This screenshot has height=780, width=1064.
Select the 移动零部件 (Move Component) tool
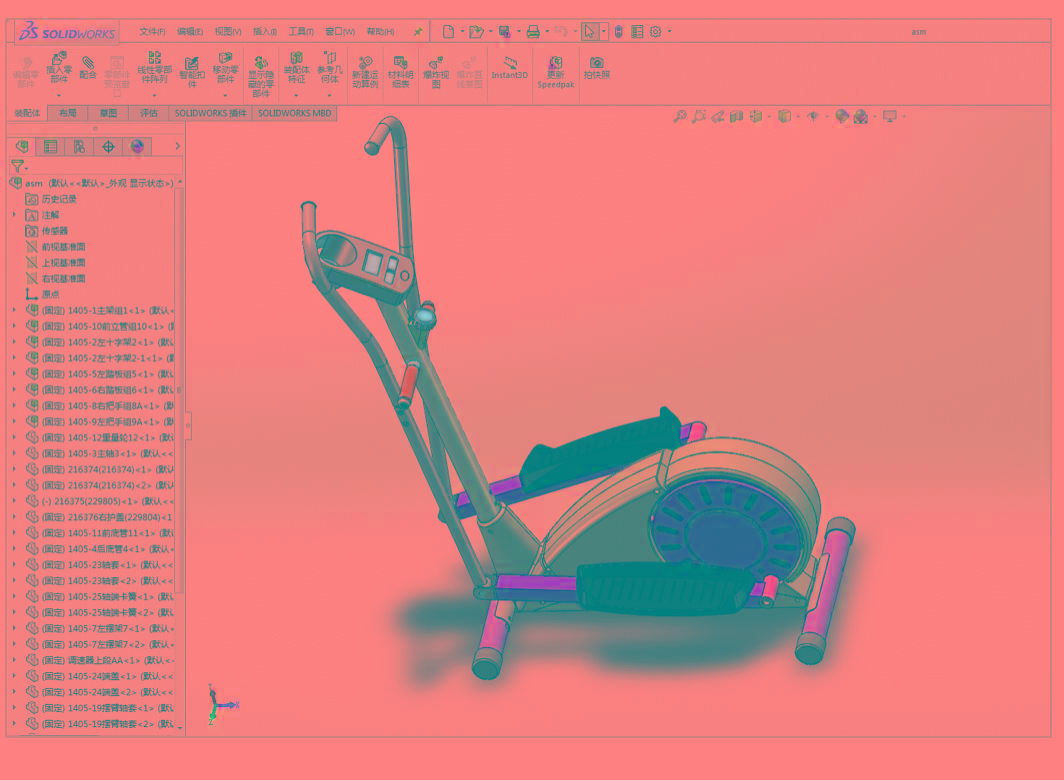click(x=225, y=67)
